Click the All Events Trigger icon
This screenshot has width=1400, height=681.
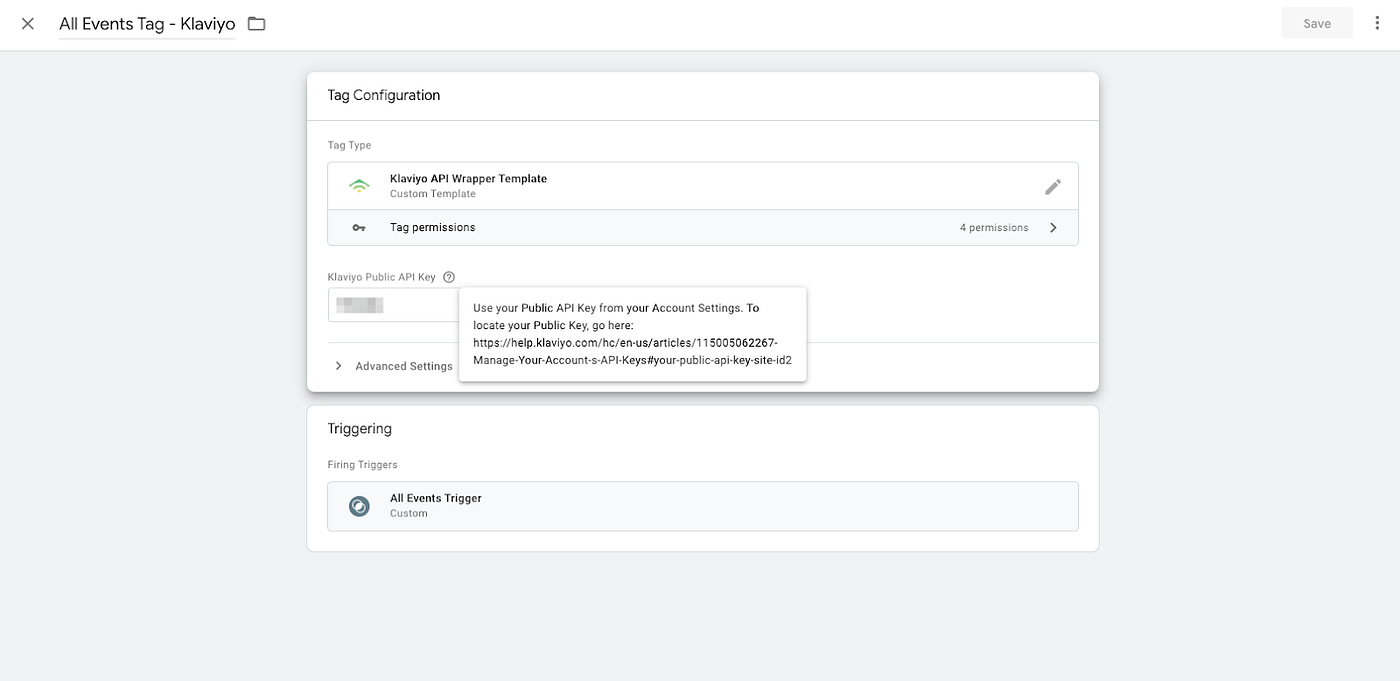pos(359,505)
